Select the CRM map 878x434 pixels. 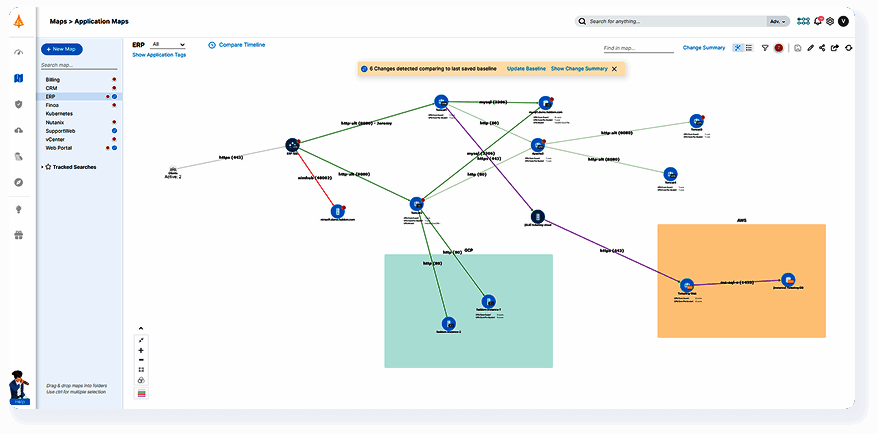[x=51, y=88]
